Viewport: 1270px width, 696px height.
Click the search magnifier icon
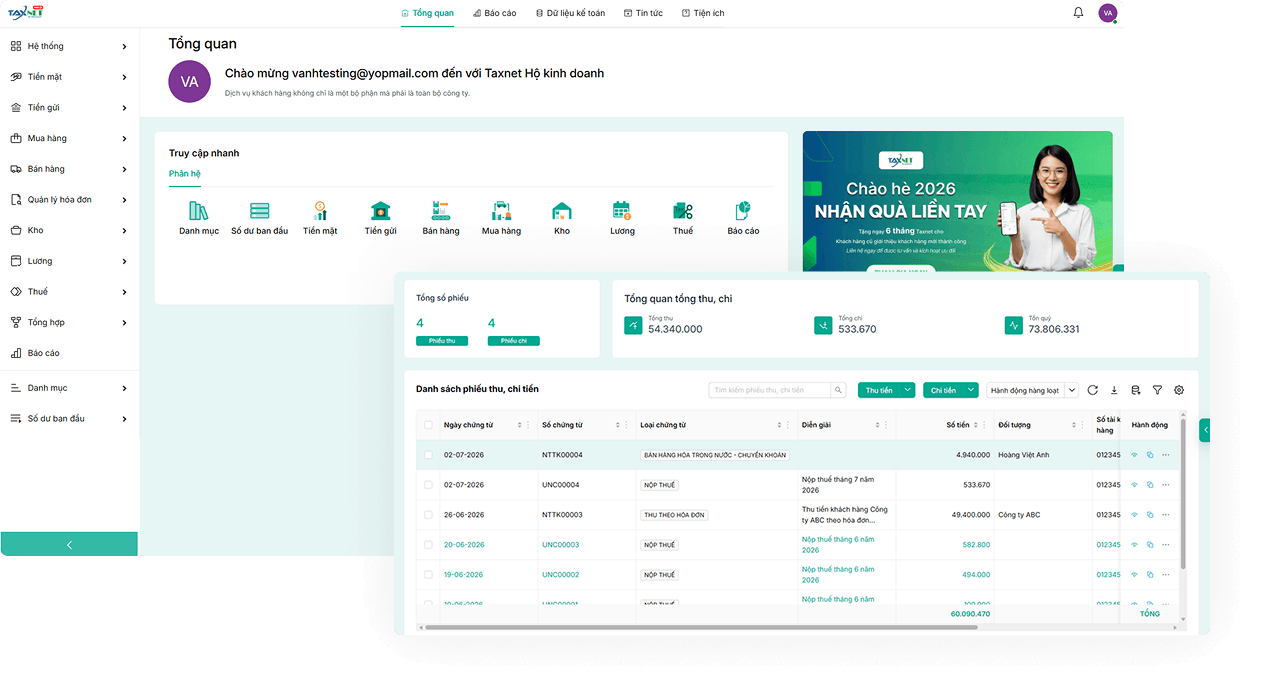click(838, 390)
